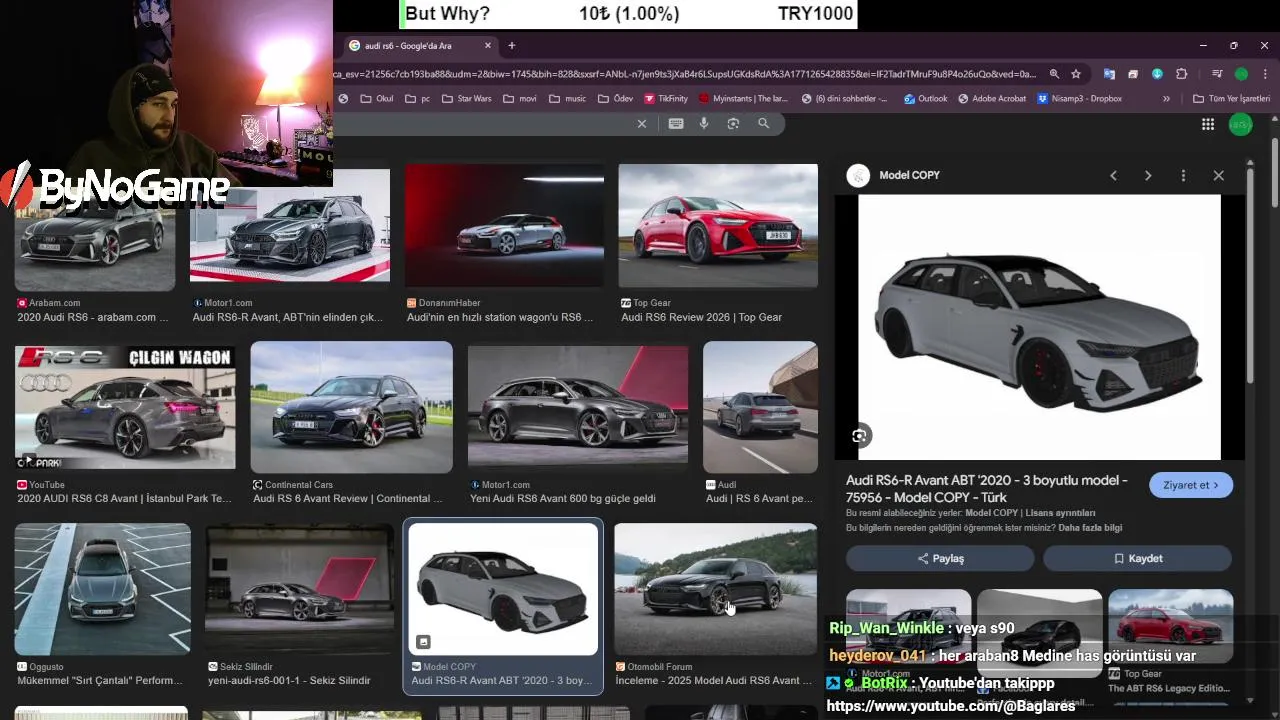Submit the search with the magnifier icon
The image size is (1280, 720).
764,124
